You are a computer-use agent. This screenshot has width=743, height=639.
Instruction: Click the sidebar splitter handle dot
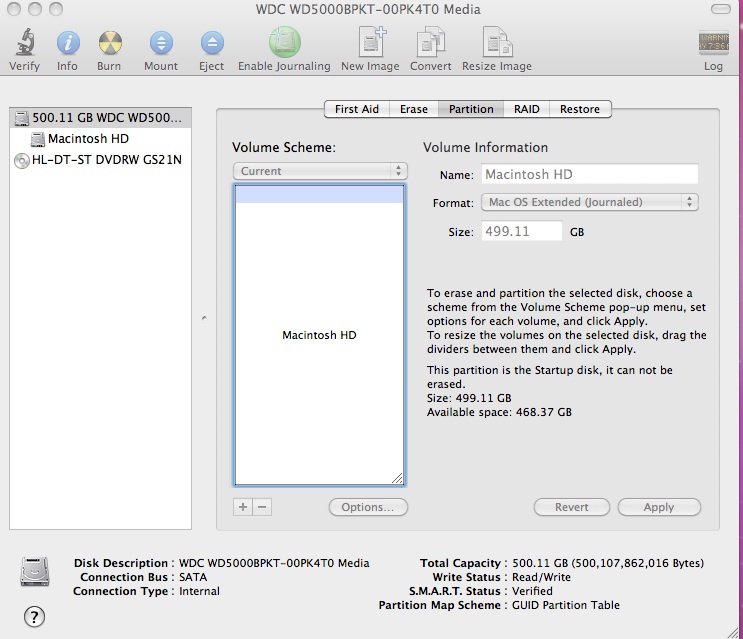click(204, 318)
